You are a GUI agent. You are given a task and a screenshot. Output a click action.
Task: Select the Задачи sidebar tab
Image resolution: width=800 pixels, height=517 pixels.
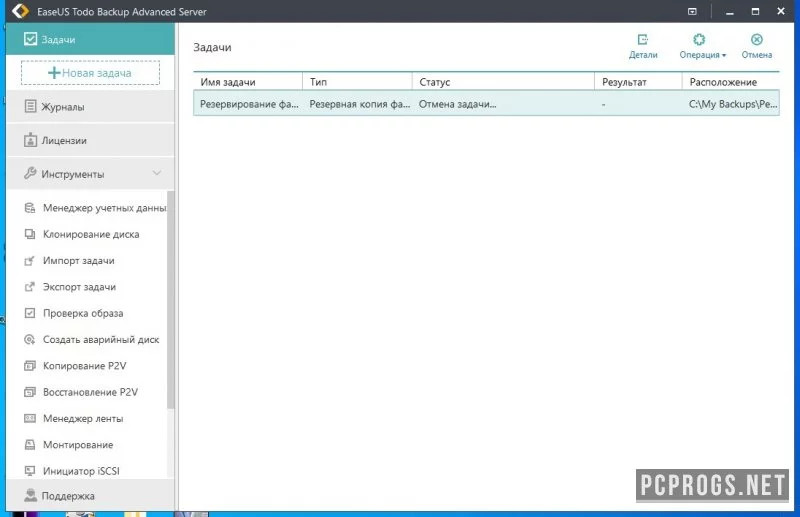90,39
